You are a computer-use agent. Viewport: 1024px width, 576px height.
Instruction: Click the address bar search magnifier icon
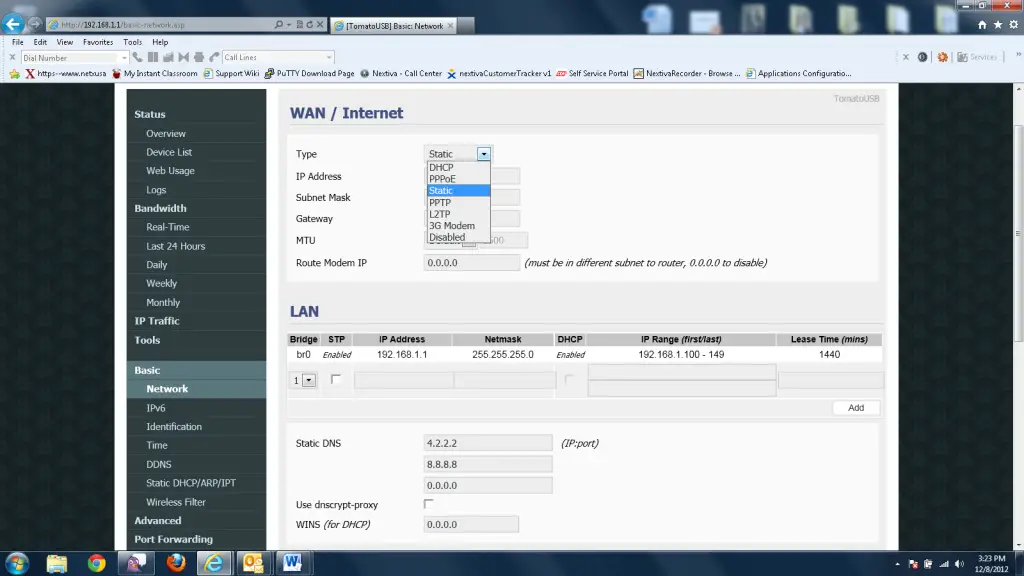pyautogui.click(x=279, y=25)
